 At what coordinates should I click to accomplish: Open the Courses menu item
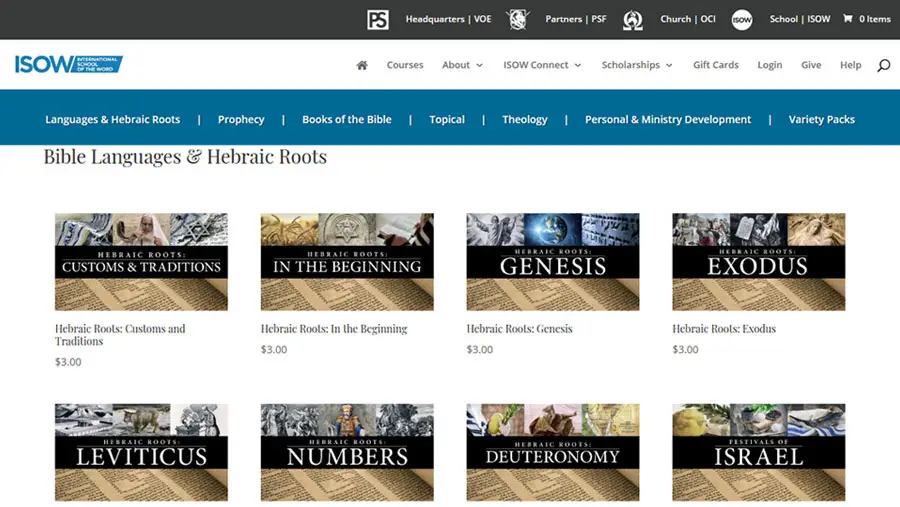(x=405, y=65)
